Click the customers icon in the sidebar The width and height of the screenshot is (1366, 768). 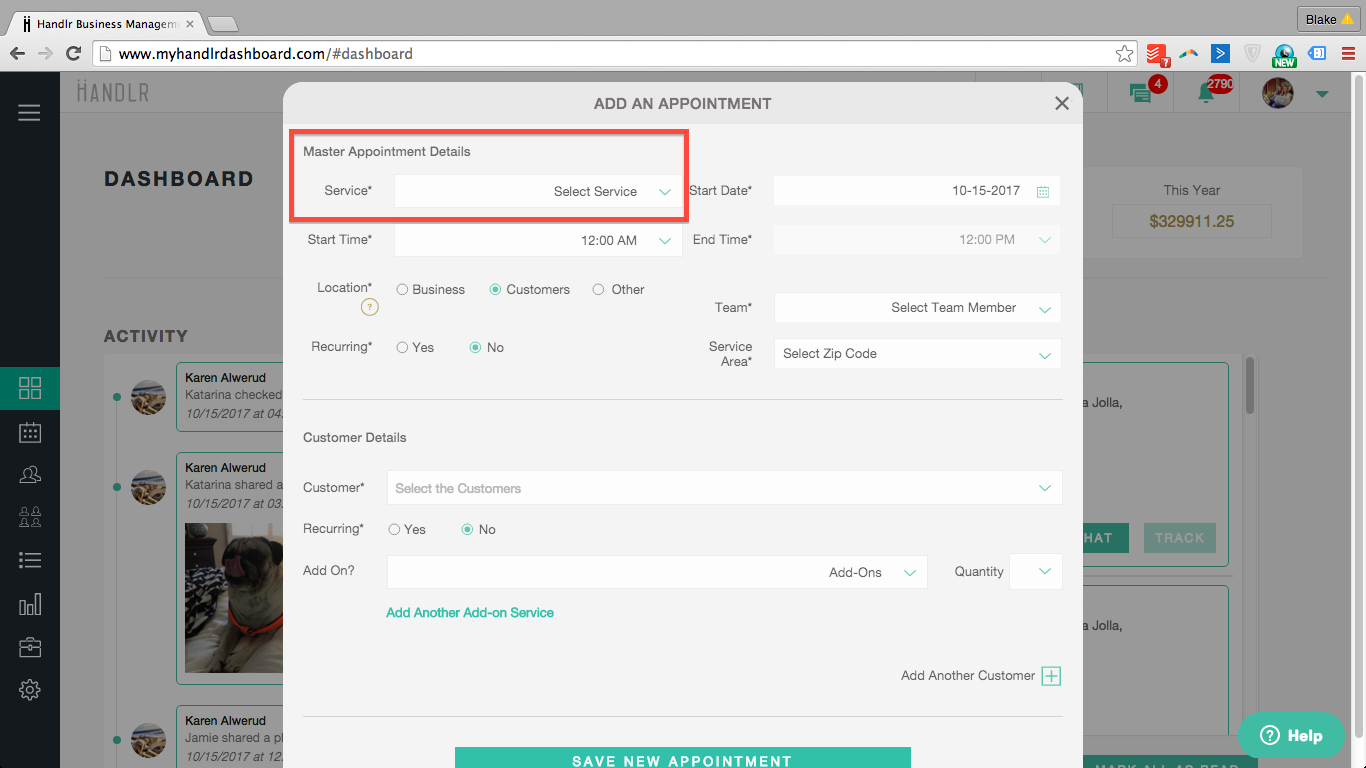tap(30, 475)
